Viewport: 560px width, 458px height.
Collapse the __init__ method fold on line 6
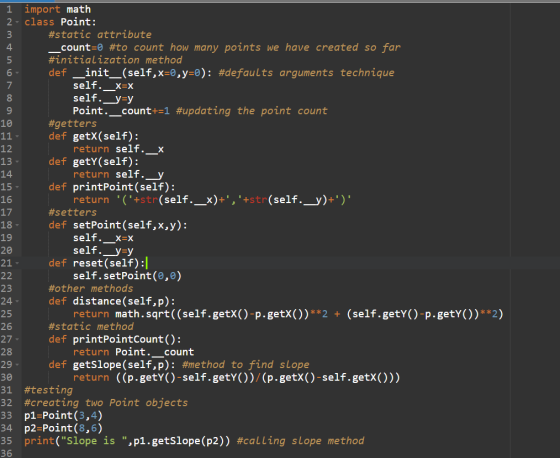click(17, 73)
